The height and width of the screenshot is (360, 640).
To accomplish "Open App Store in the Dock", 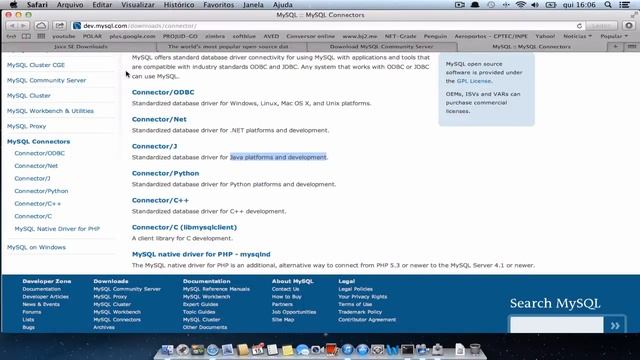I will tap(362, 350).
